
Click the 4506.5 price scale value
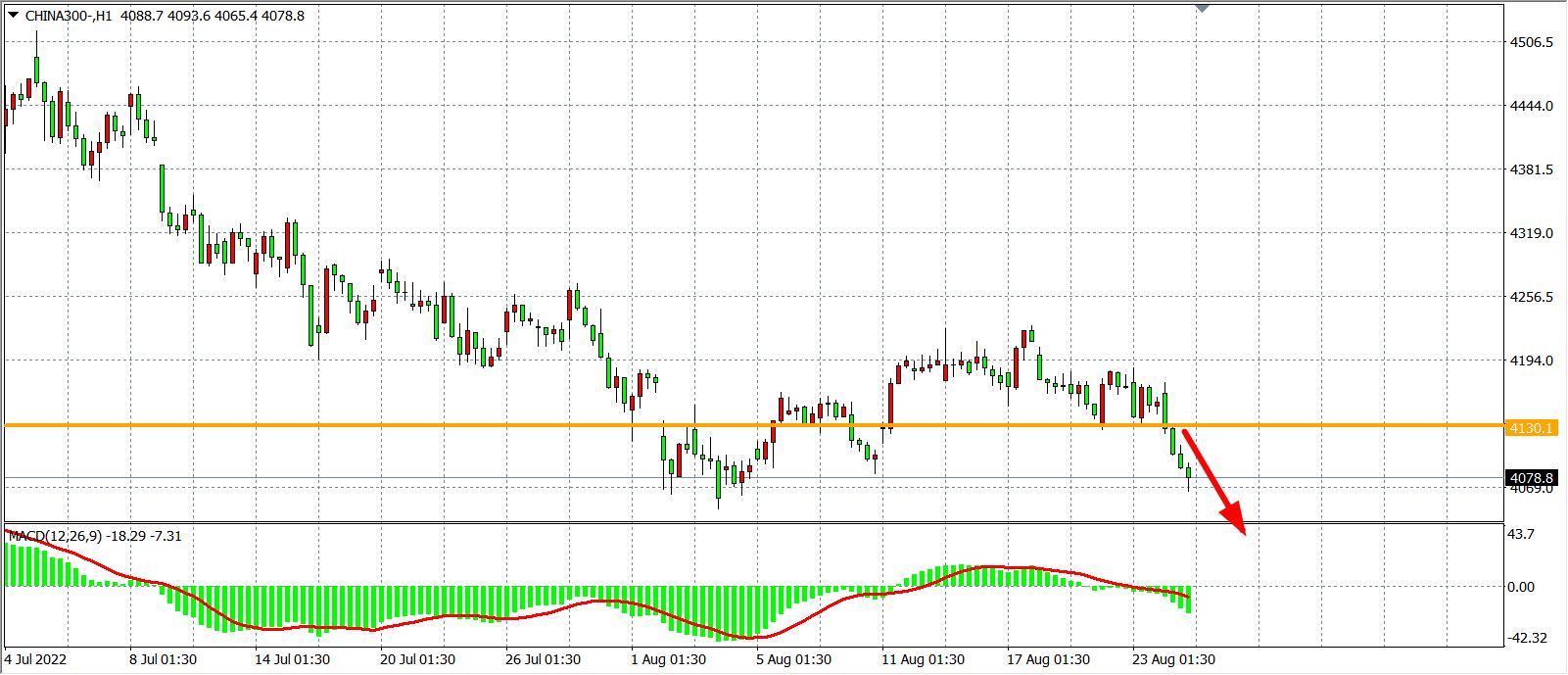click(x=1532, y=43)
